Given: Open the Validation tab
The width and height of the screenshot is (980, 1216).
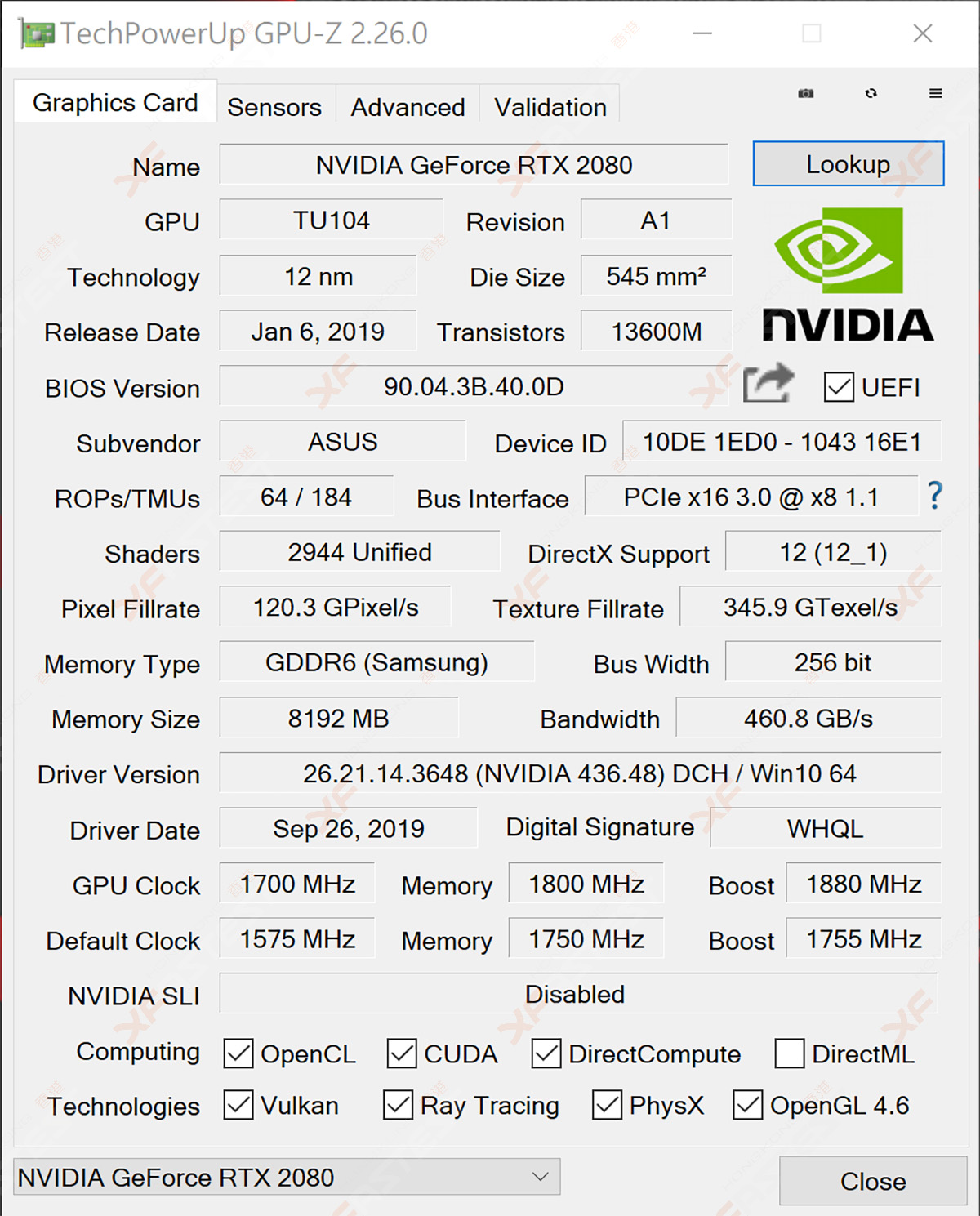Looking at the screenshot, I should 550,107.
